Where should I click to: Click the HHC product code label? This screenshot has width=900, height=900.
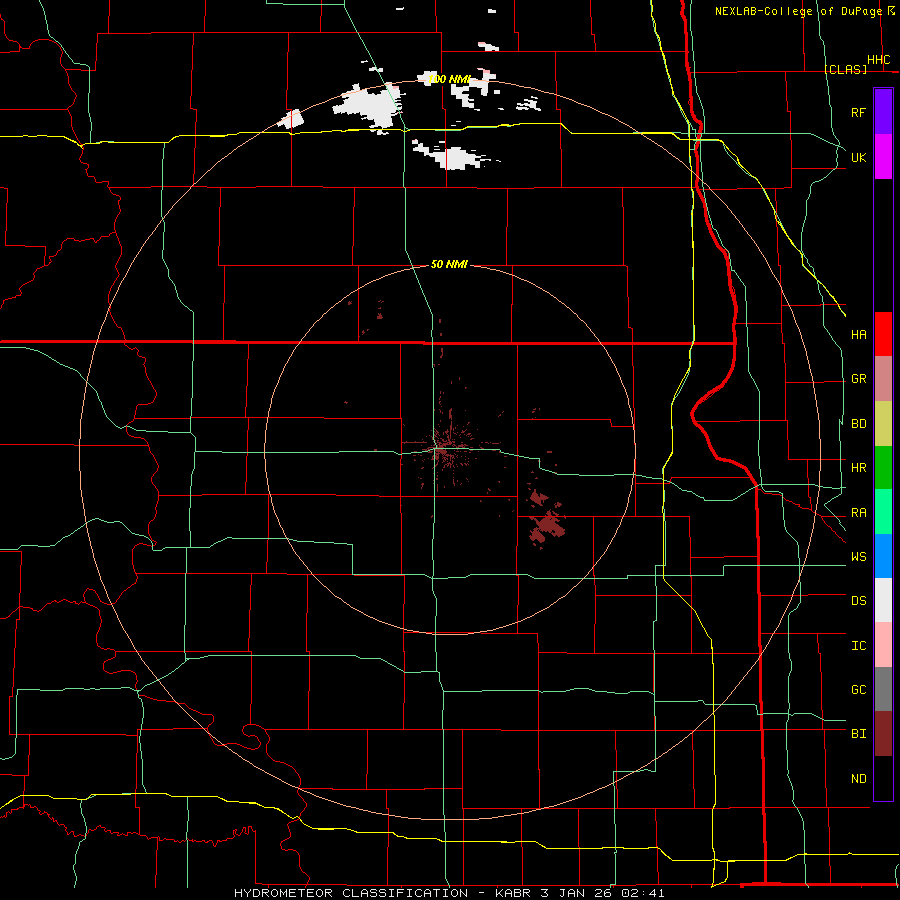(x=879, y=60)
